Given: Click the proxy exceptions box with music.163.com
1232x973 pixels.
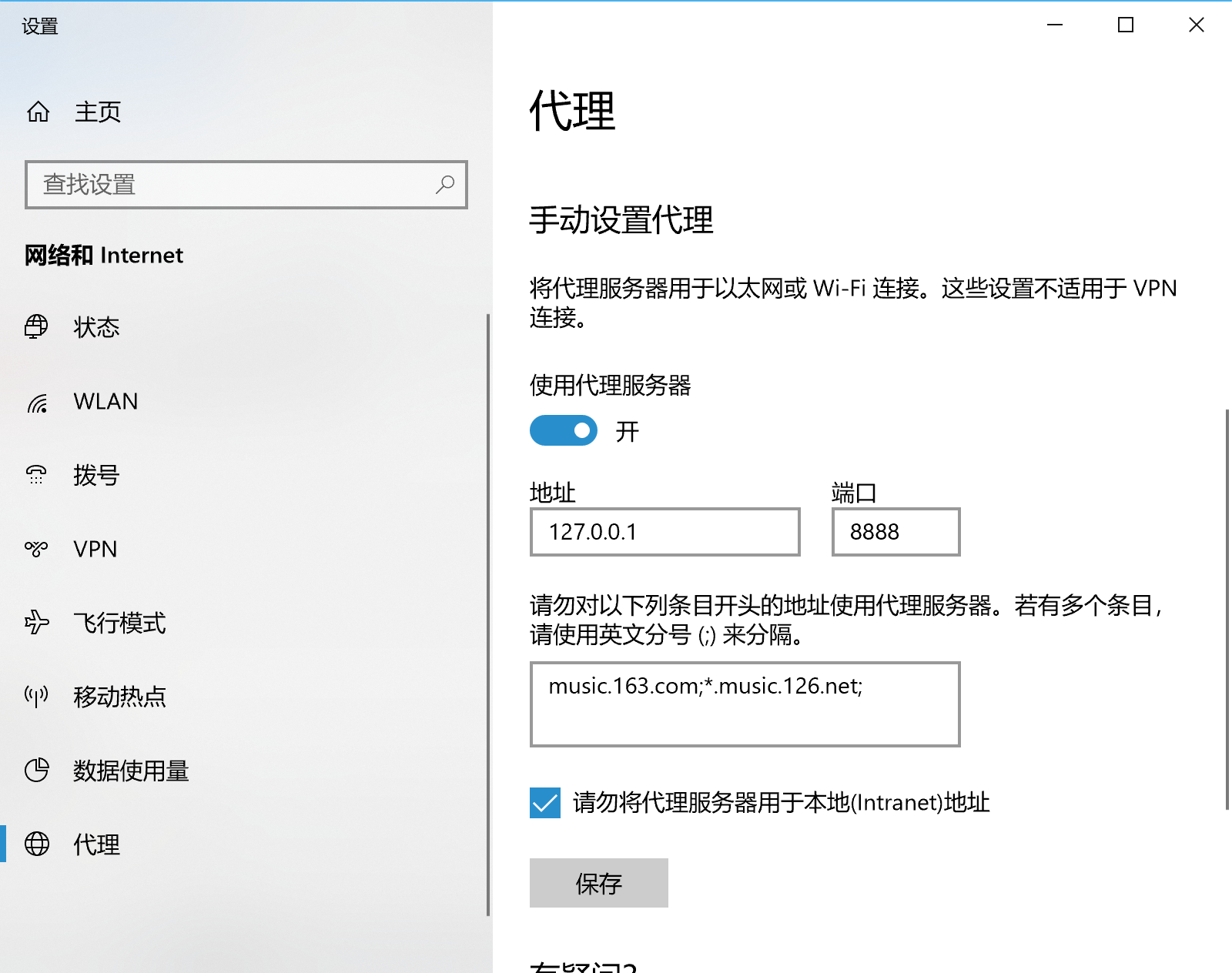Looking at the screenshot, I should coord(745,704).
